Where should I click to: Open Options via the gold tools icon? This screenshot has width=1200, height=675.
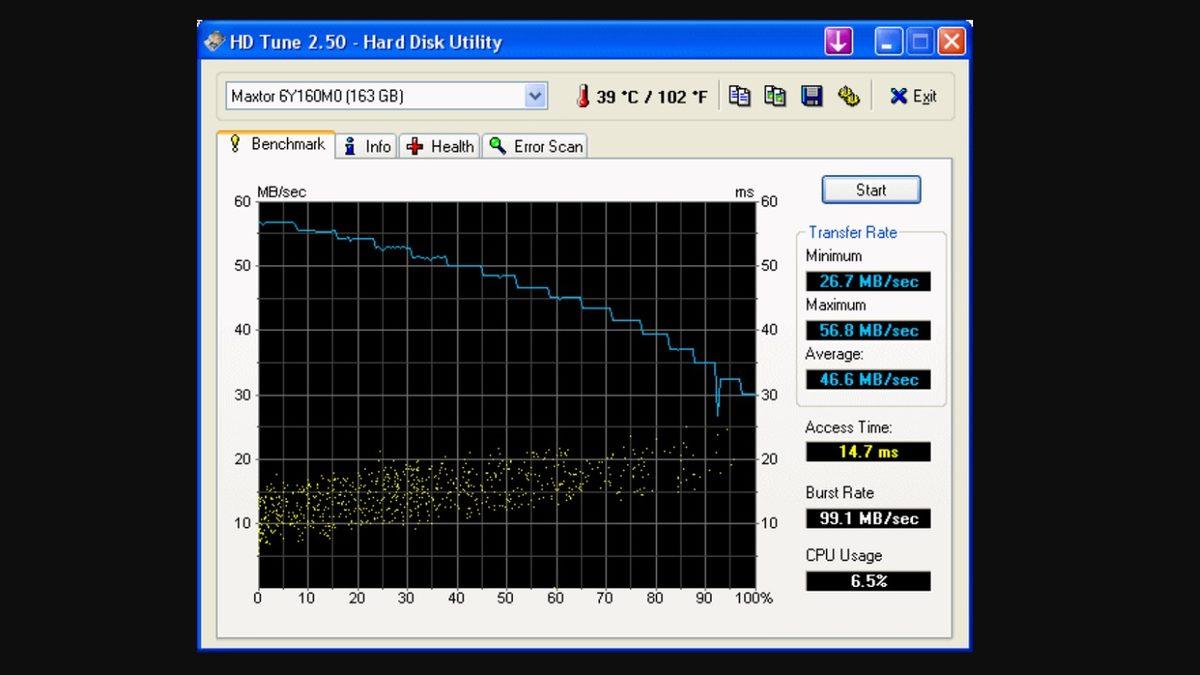pyautogui.click(x=849, y=96)
